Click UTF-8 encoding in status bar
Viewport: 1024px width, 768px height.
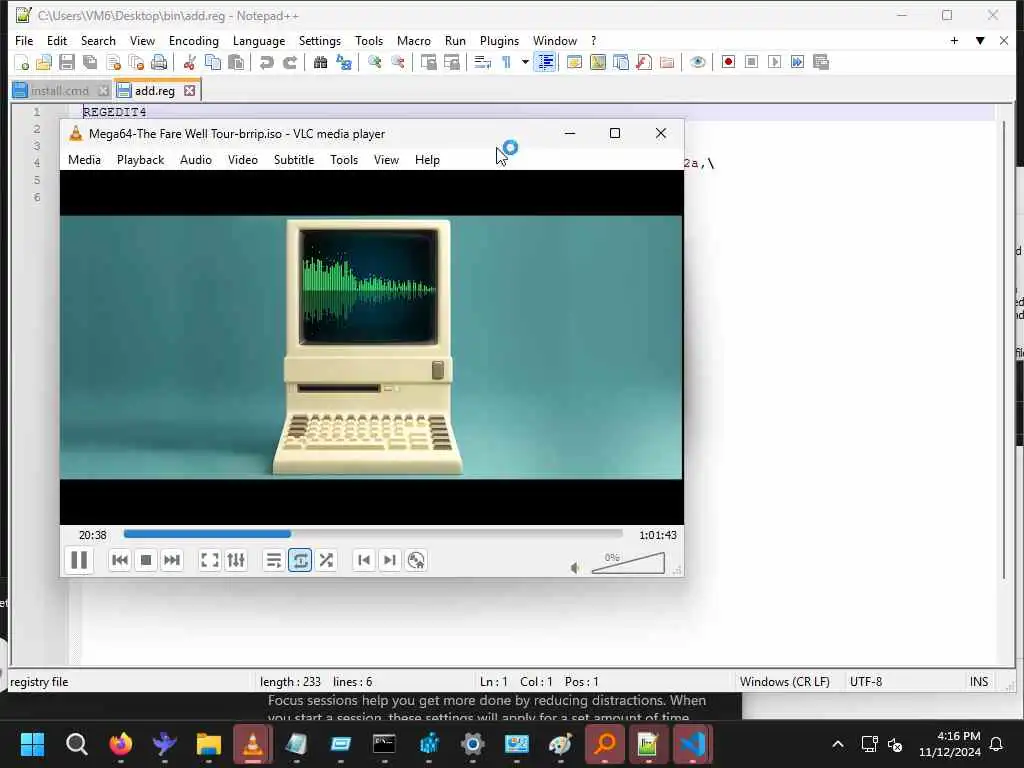pos(866,682)
